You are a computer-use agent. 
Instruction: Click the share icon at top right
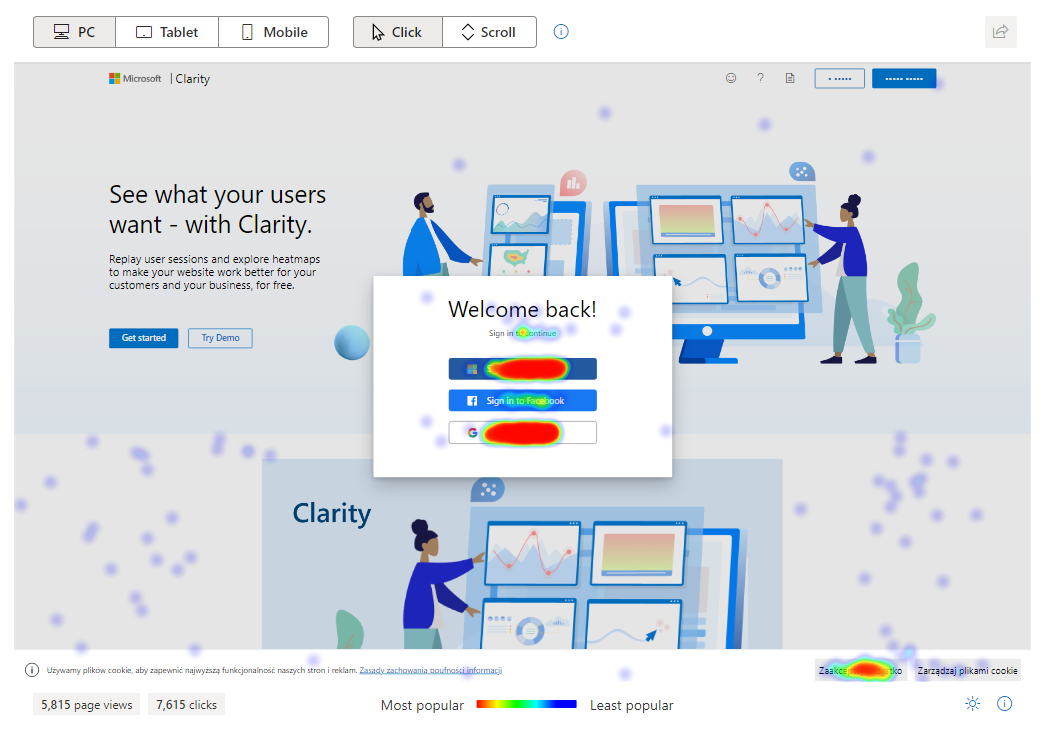click(x=1001, y=31)
